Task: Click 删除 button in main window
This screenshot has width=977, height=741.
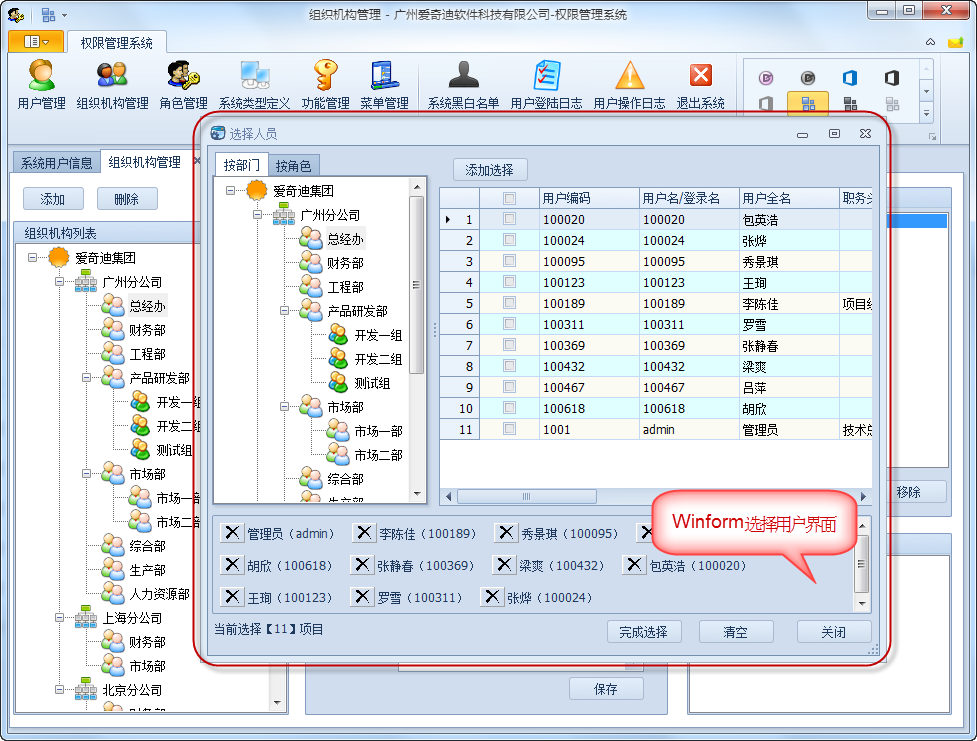Action: 127,199
